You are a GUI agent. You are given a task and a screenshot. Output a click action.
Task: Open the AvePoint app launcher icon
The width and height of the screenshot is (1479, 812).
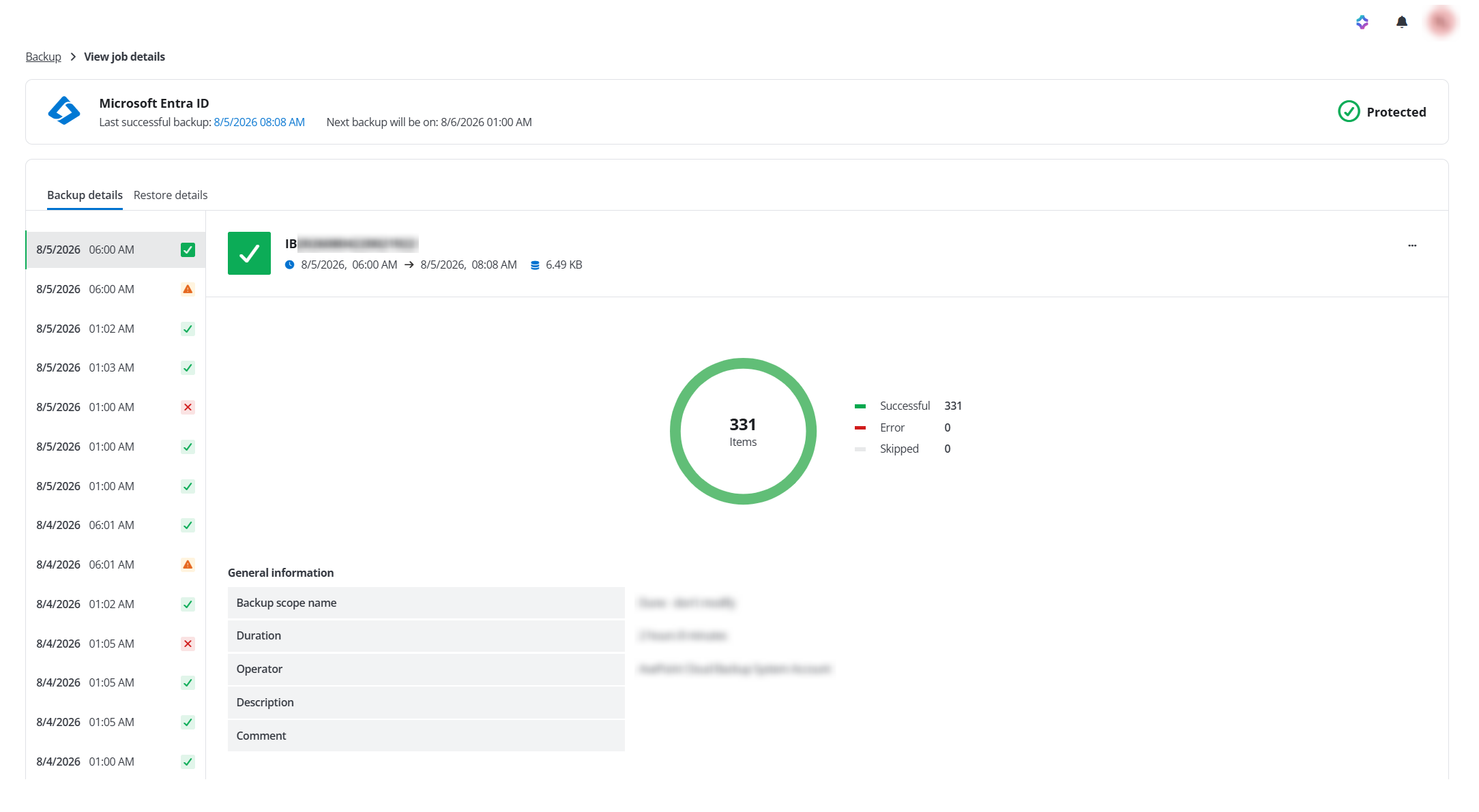click(x=1362, y=22)
